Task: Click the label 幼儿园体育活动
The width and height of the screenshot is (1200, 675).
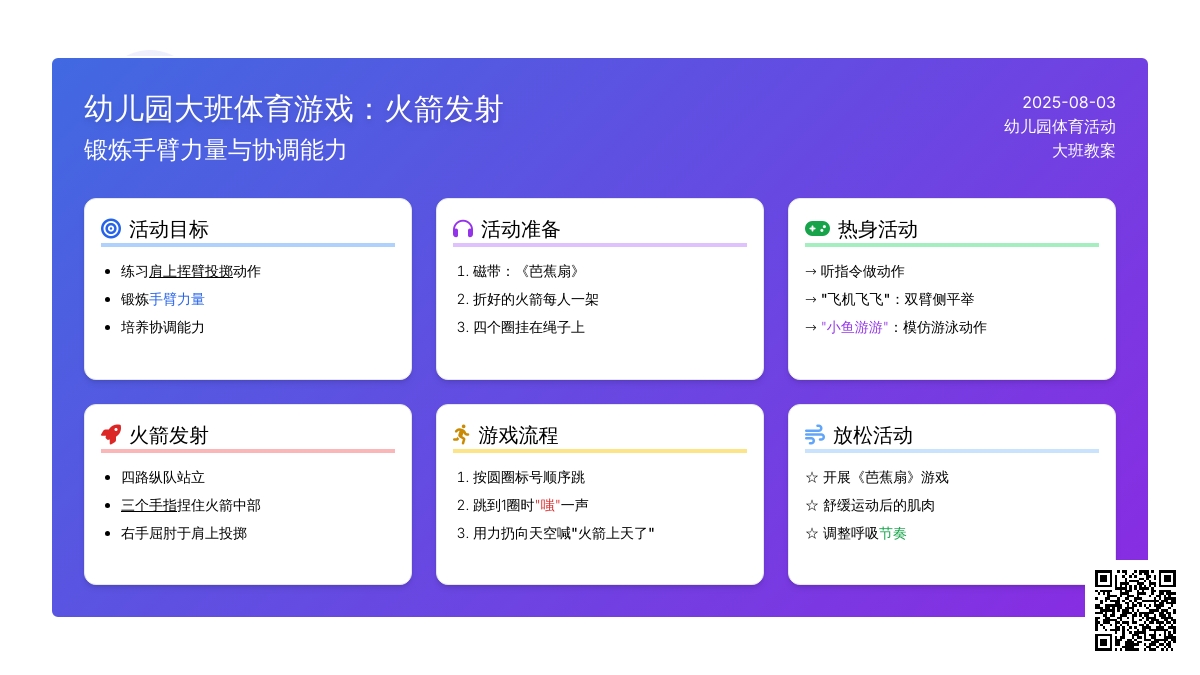Action: pos(1060,127)
